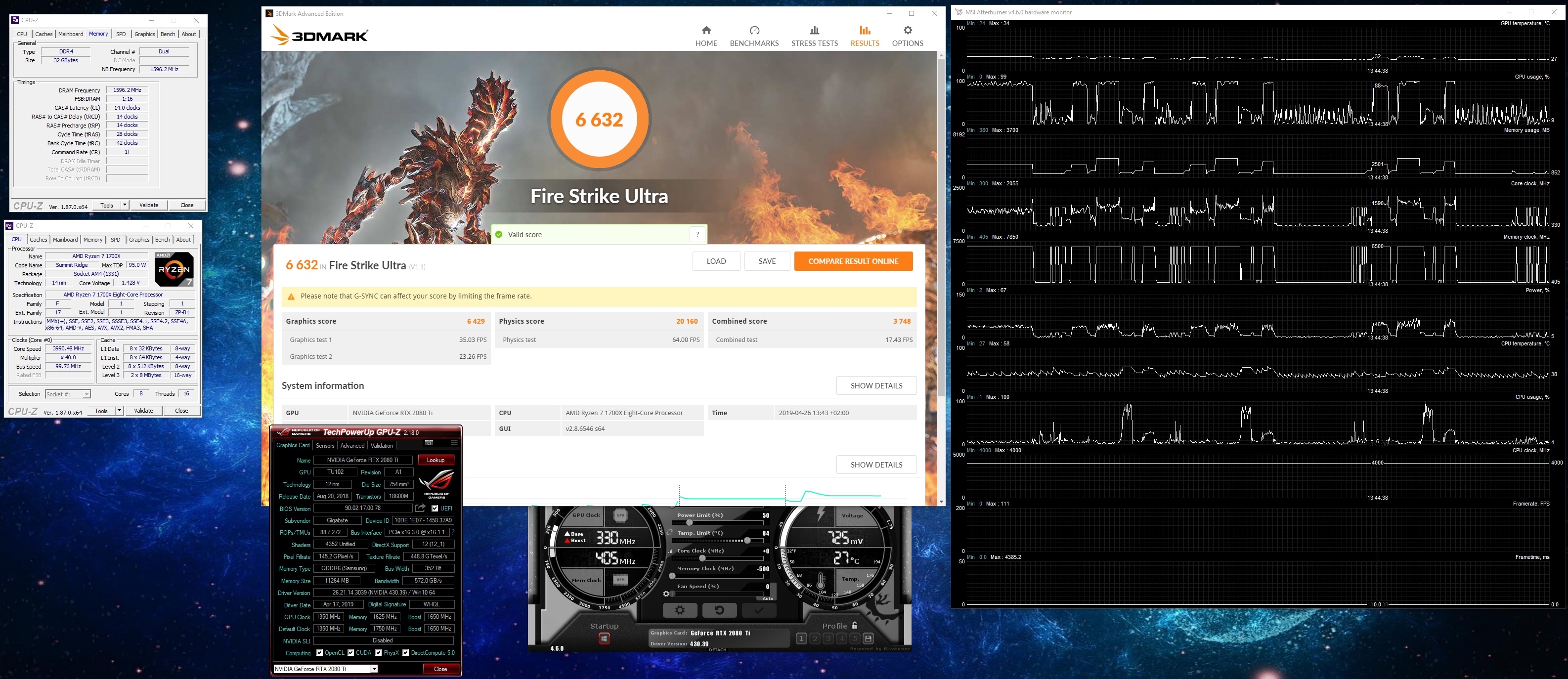Viewport: 1568px width, 679px height.
Task: Toggle the UEFI checkbox in GPU-Z
Action: pyautogui.click(x=435, y=508)
